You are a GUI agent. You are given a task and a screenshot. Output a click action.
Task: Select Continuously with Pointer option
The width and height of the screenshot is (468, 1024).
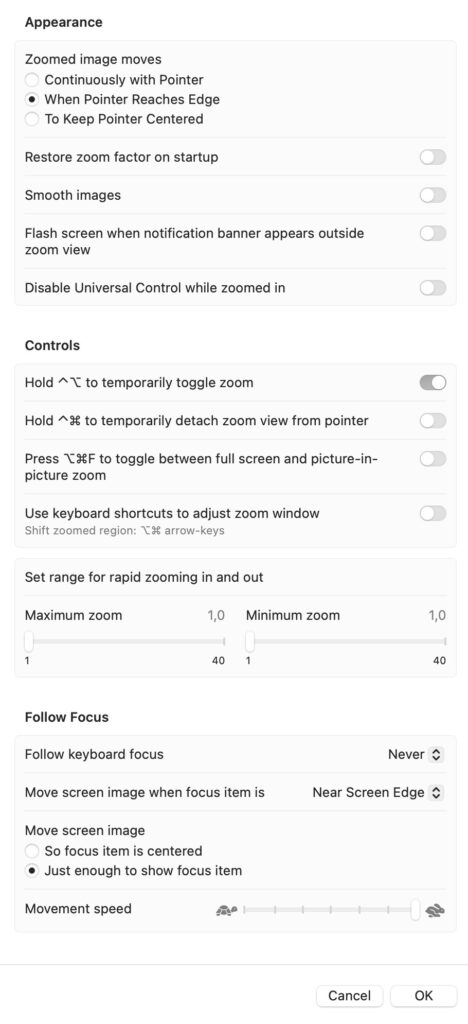coord(32,80)
